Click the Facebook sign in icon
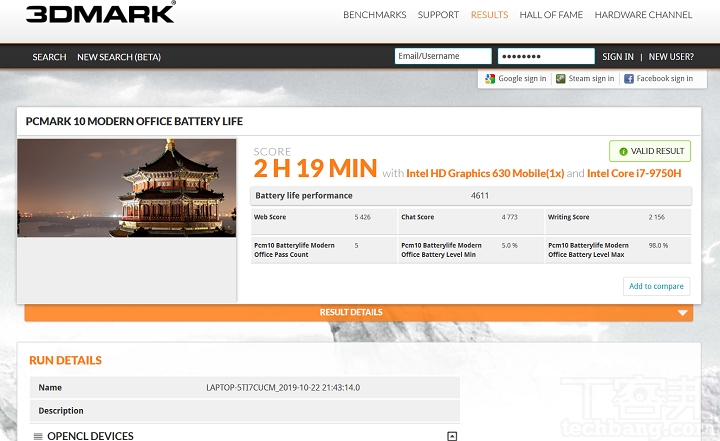This screenshot has width=720, height=441. (x=629, y=79)
